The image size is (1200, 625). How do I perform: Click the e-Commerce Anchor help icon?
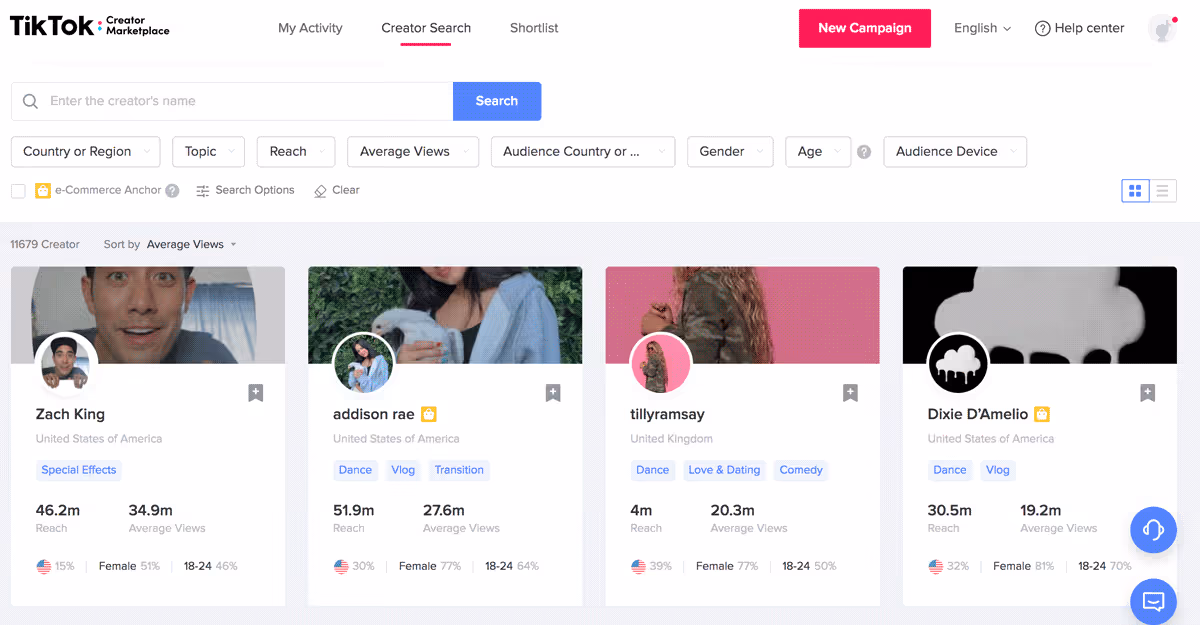pos(172,190)
